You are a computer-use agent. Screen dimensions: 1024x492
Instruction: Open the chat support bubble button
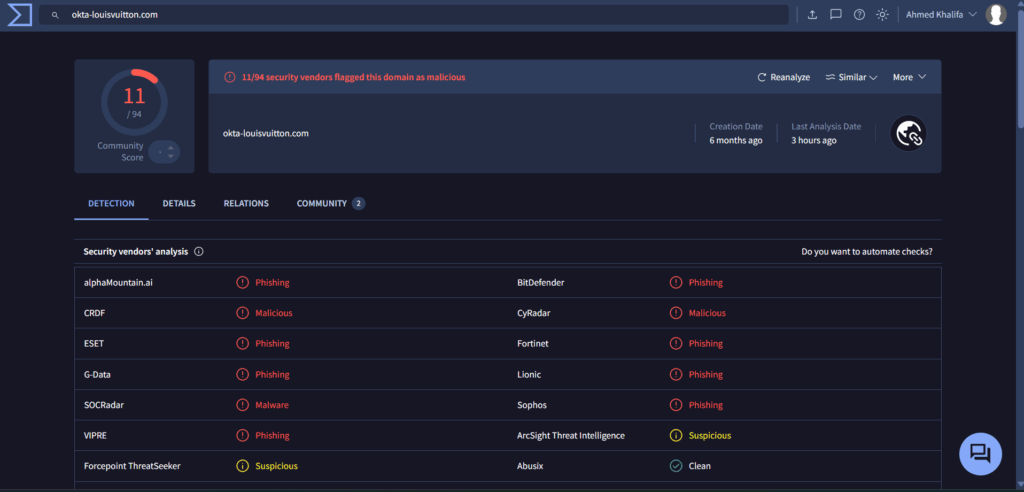[x=980, y=453]
